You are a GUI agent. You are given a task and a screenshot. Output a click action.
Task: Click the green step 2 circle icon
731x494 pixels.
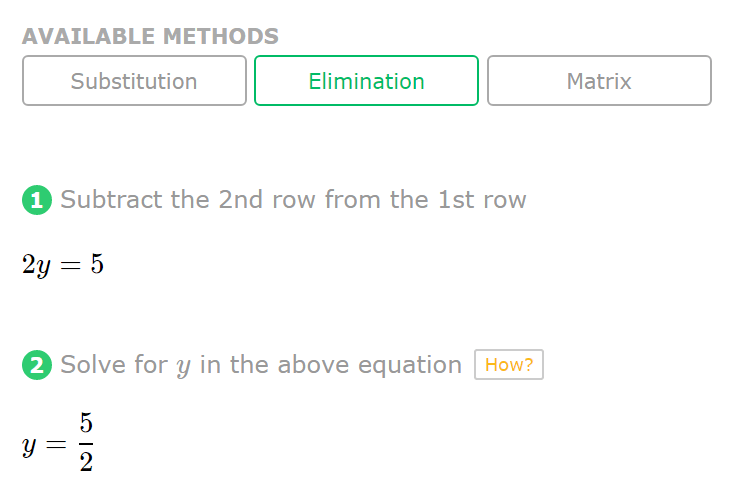coord(37,365)
